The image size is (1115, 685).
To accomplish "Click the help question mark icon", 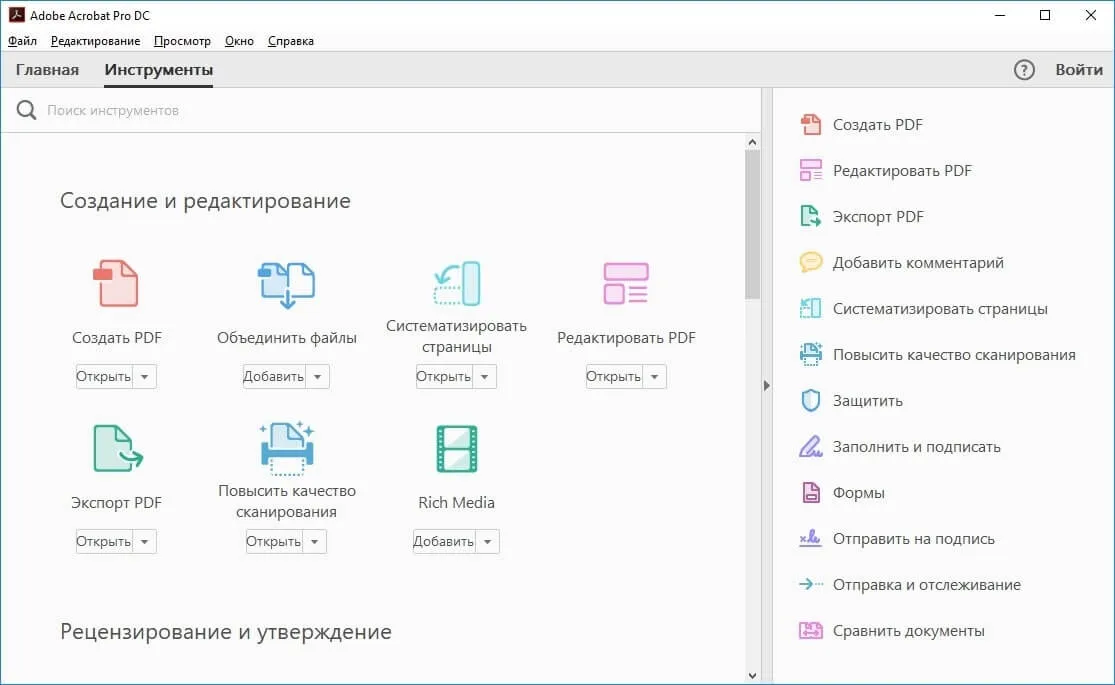I will point(1024,69).
